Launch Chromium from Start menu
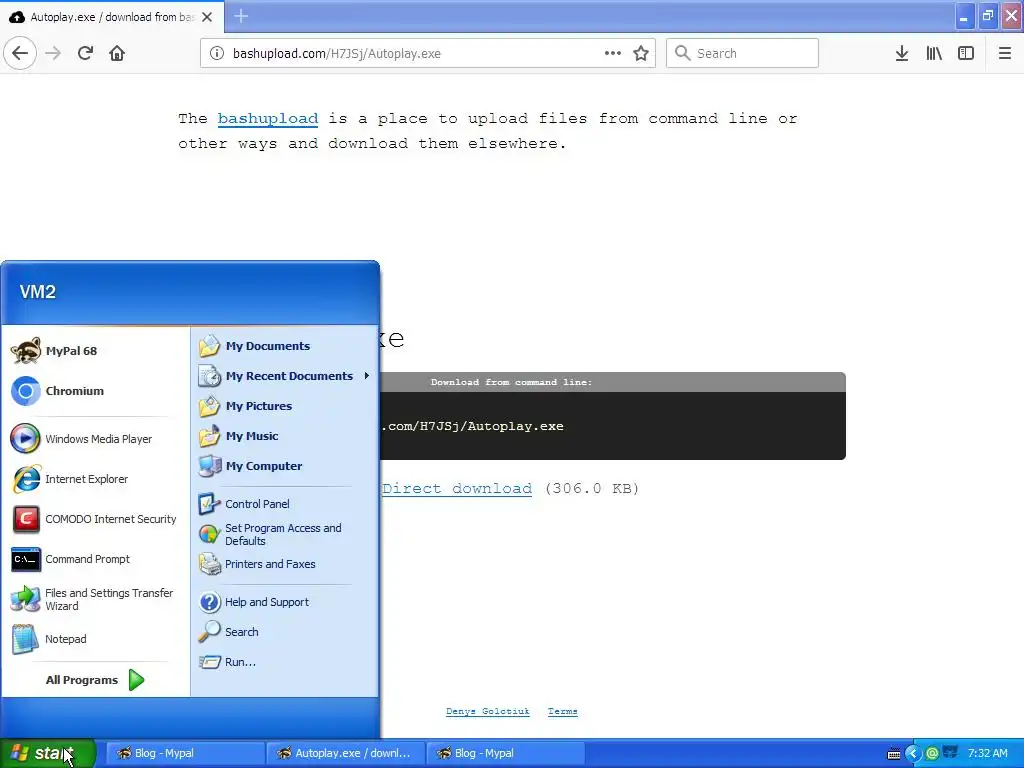Screen dimensions: 1024x768 pyautogui.click(x=95, y=391)
